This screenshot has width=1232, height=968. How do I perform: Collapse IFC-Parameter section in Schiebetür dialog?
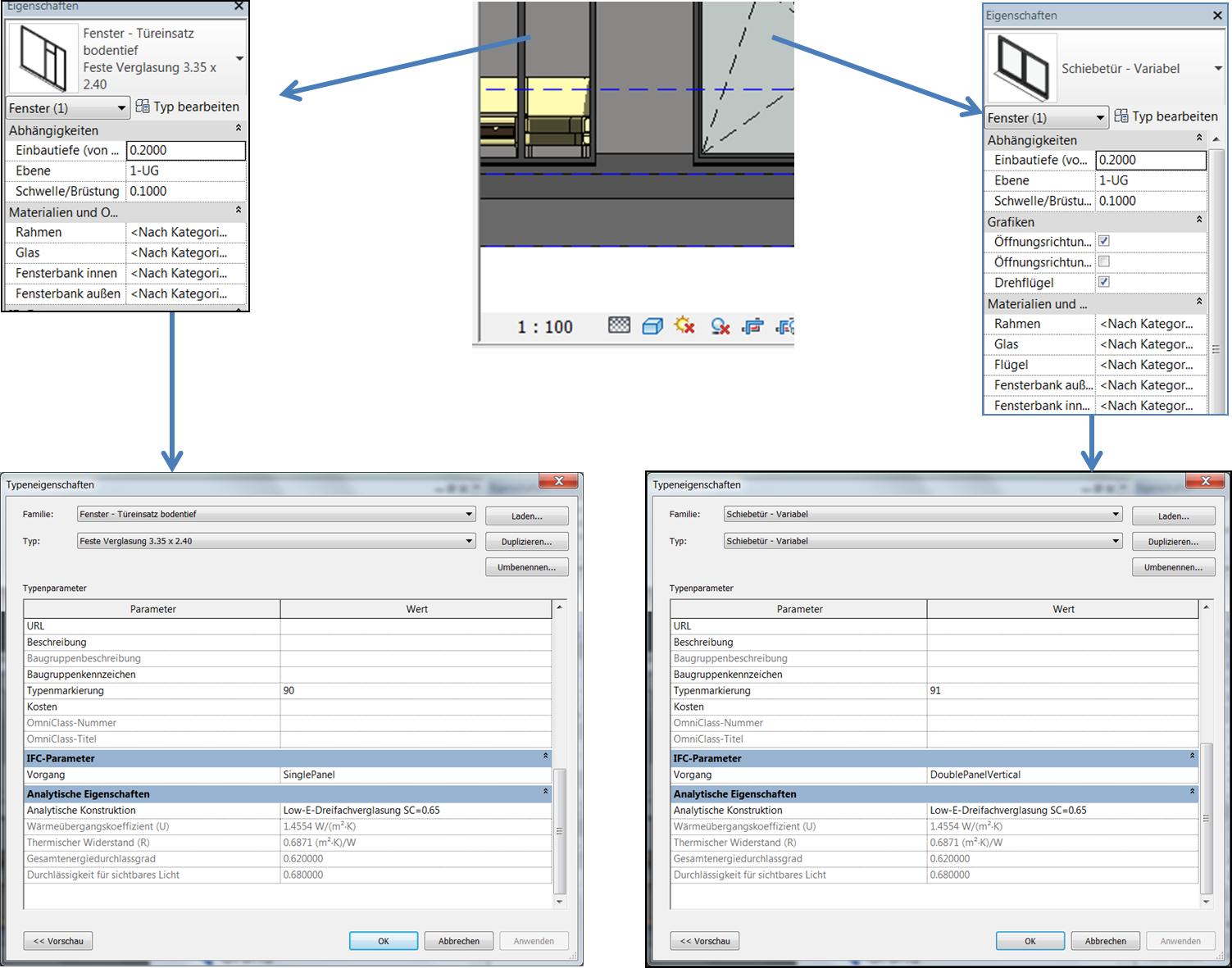(1192, 757)
